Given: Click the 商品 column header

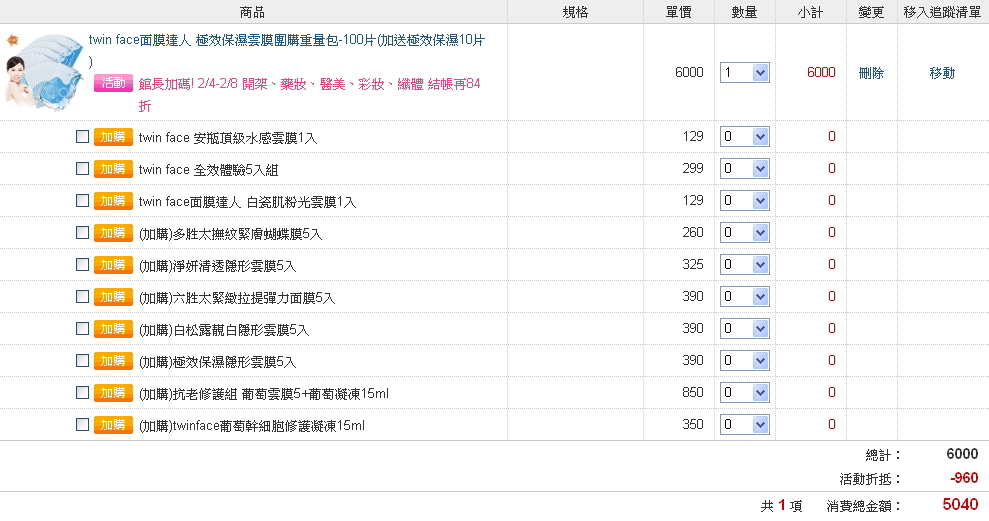Looking at the screenshot, I should coord(252,12).
